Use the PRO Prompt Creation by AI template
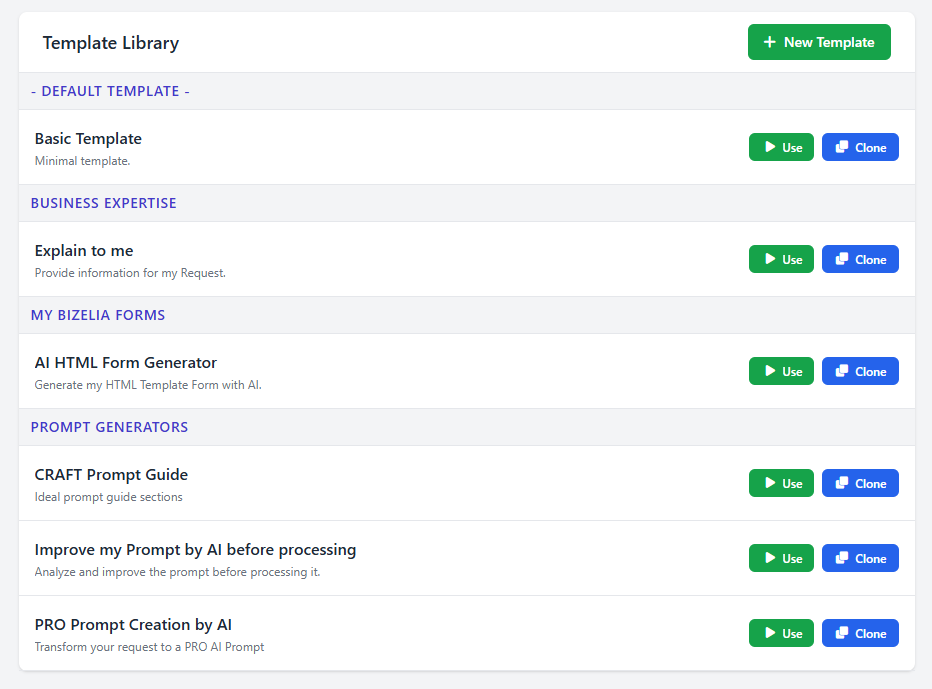 point(781,633)
